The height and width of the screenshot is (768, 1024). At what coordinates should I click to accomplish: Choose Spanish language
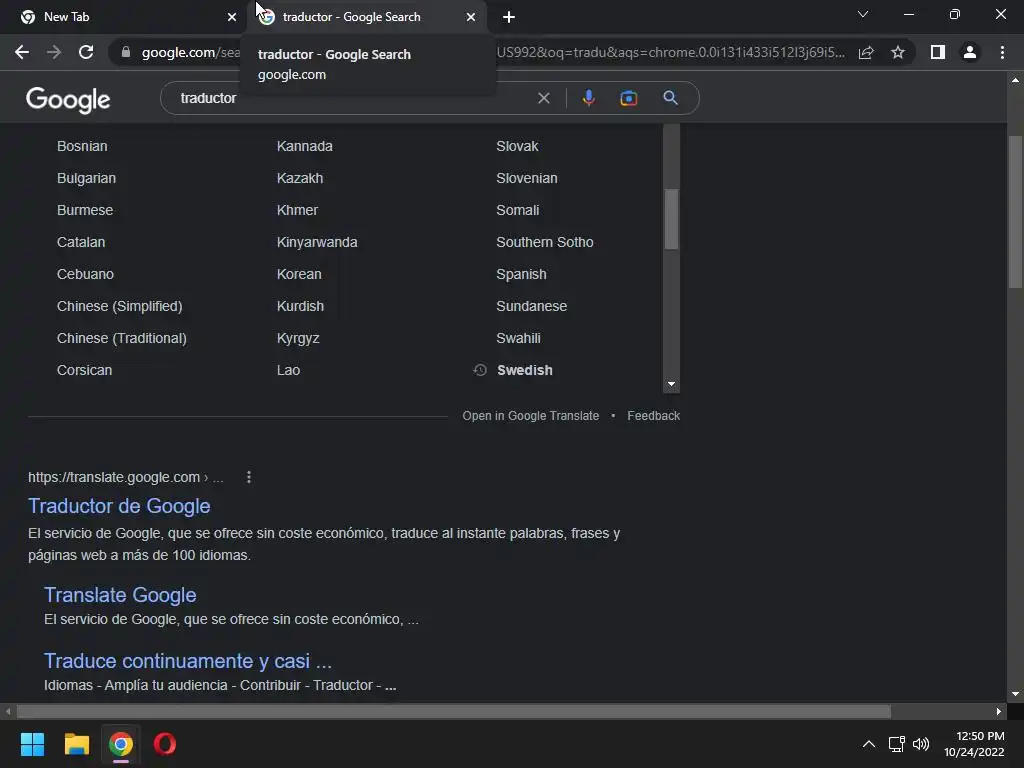(x=521, y=274)
